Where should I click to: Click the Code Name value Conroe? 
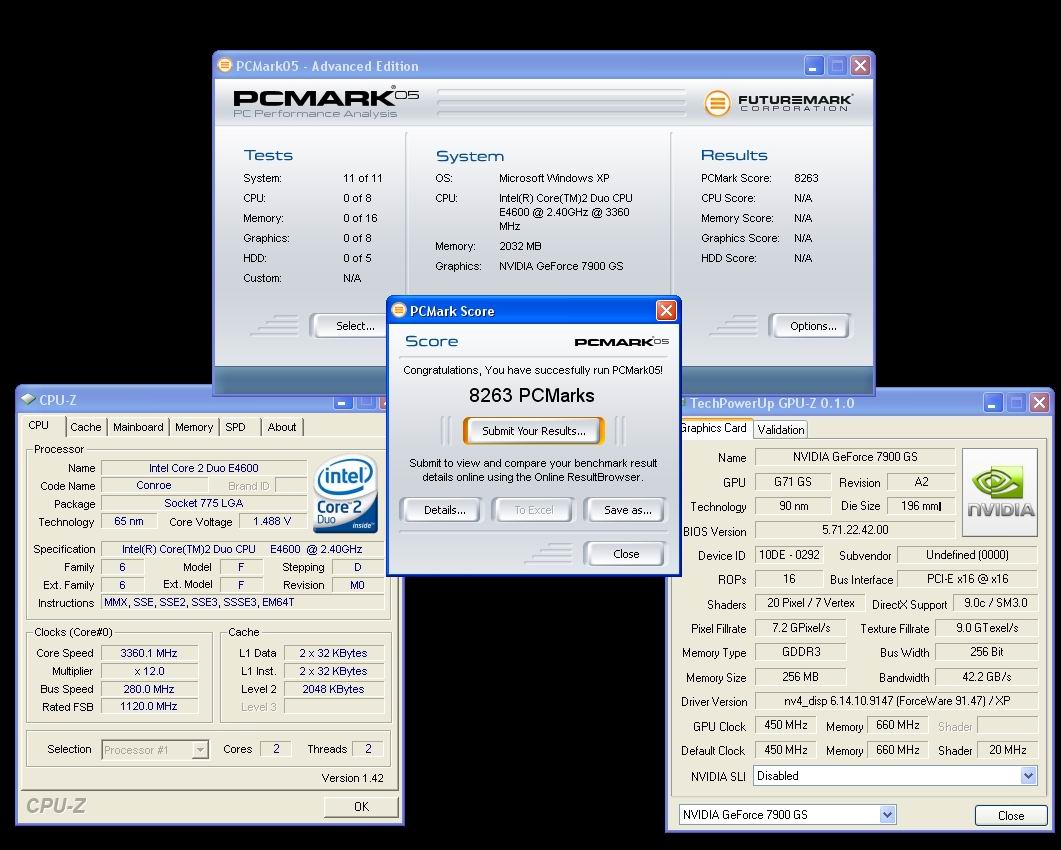(154, 485)
